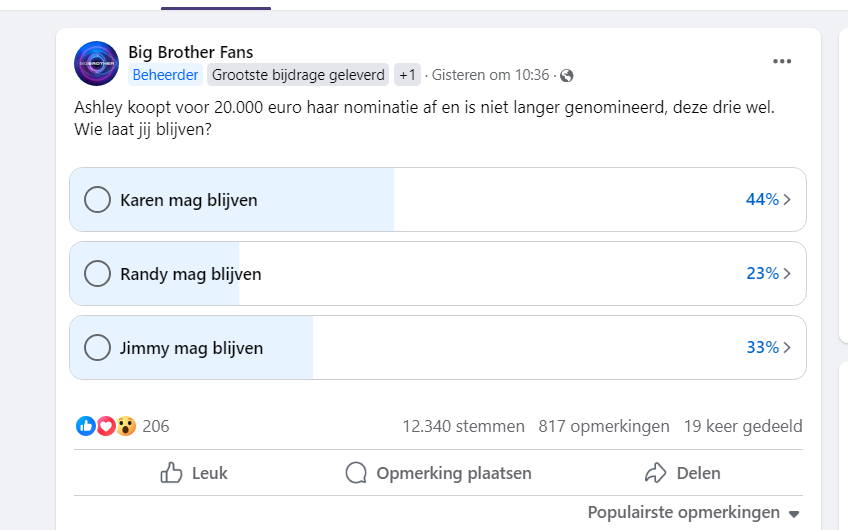Choose Jimmy mag blijven radio button
Screen dimensions: 848x530
point(97,348)
